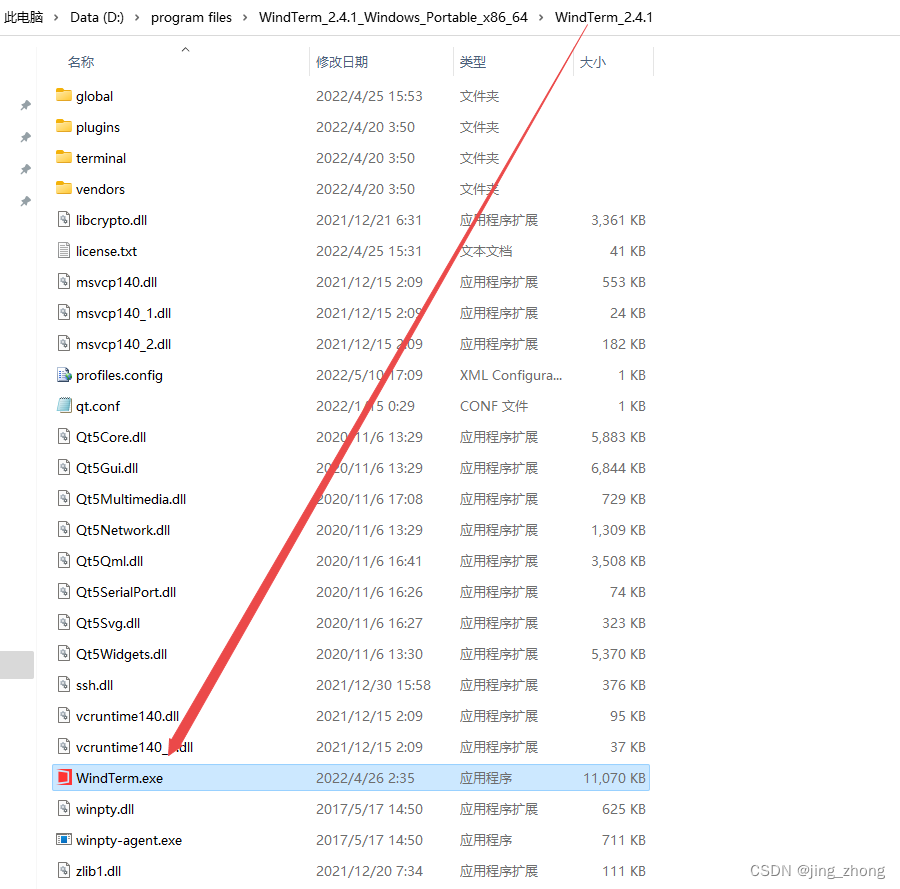Click the zlib1.dll file icon

[64, 870]
